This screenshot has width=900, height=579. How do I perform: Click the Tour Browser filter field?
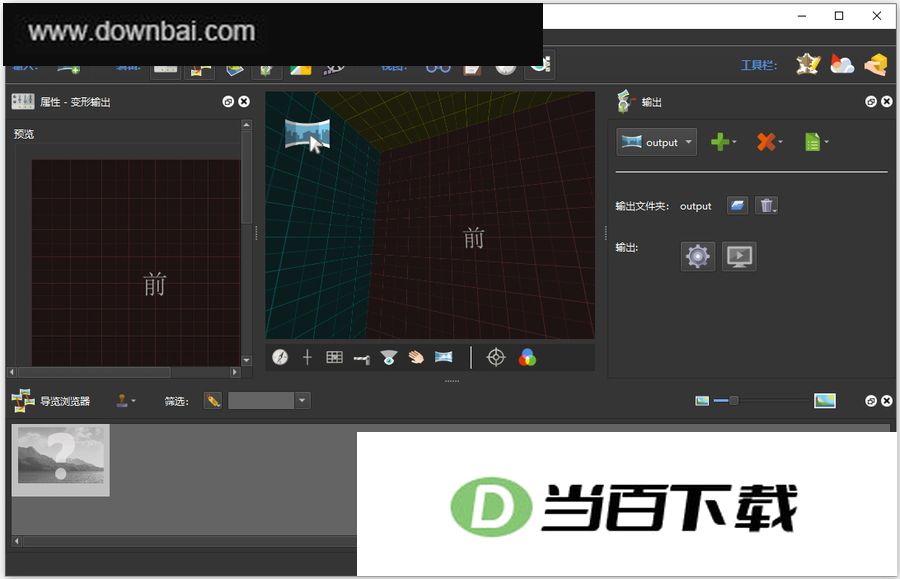pyautogui.click(x=261, y=401)
